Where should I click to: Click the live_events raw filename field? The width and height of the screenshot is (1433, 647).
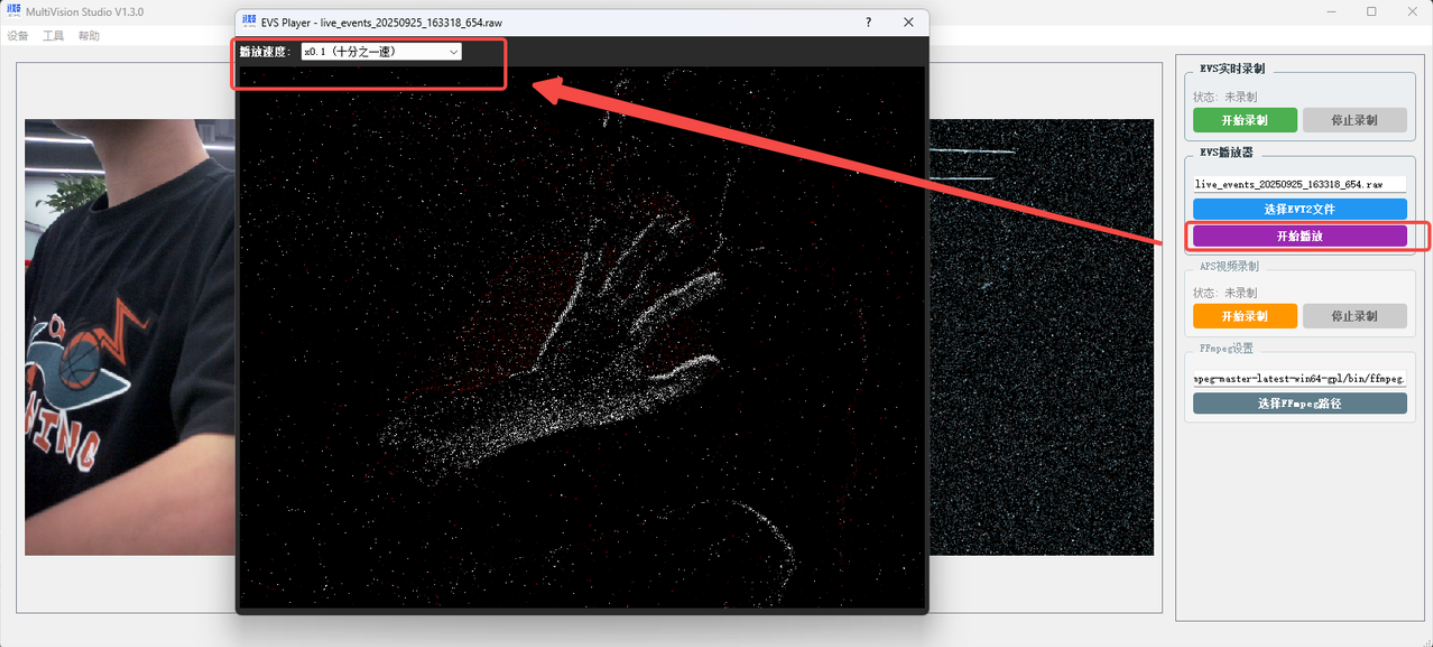1299,184
